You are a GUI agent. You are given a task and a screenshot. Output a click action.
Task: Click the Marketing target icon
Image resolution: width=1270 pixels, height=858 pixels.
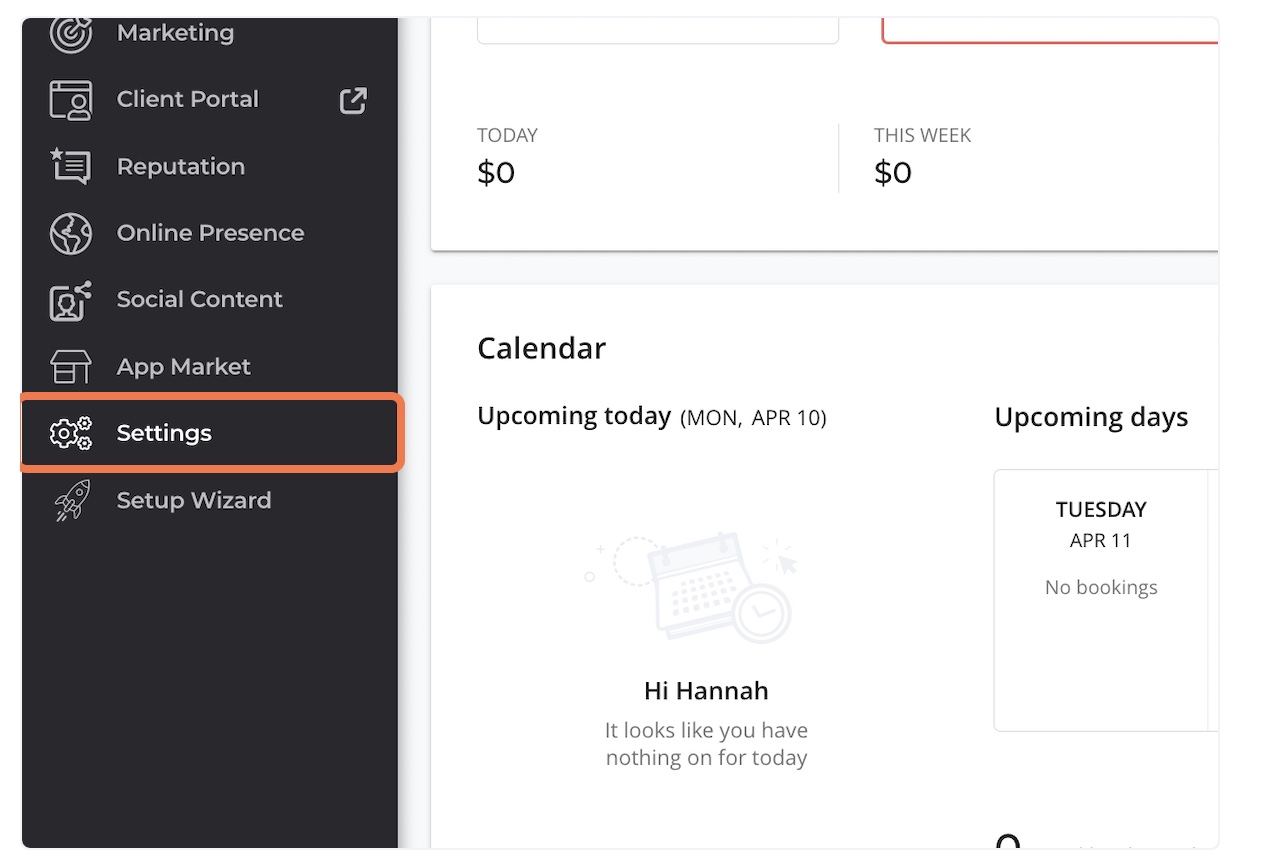[x=71, y=35]
